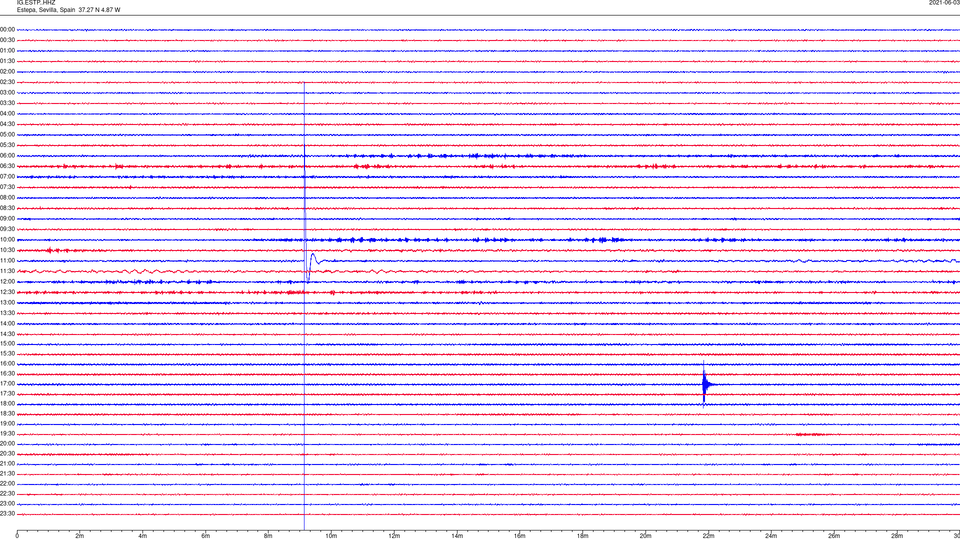Click the 18m axis tick label
Viewport: 960px width, 540px height.
point(583,536)
